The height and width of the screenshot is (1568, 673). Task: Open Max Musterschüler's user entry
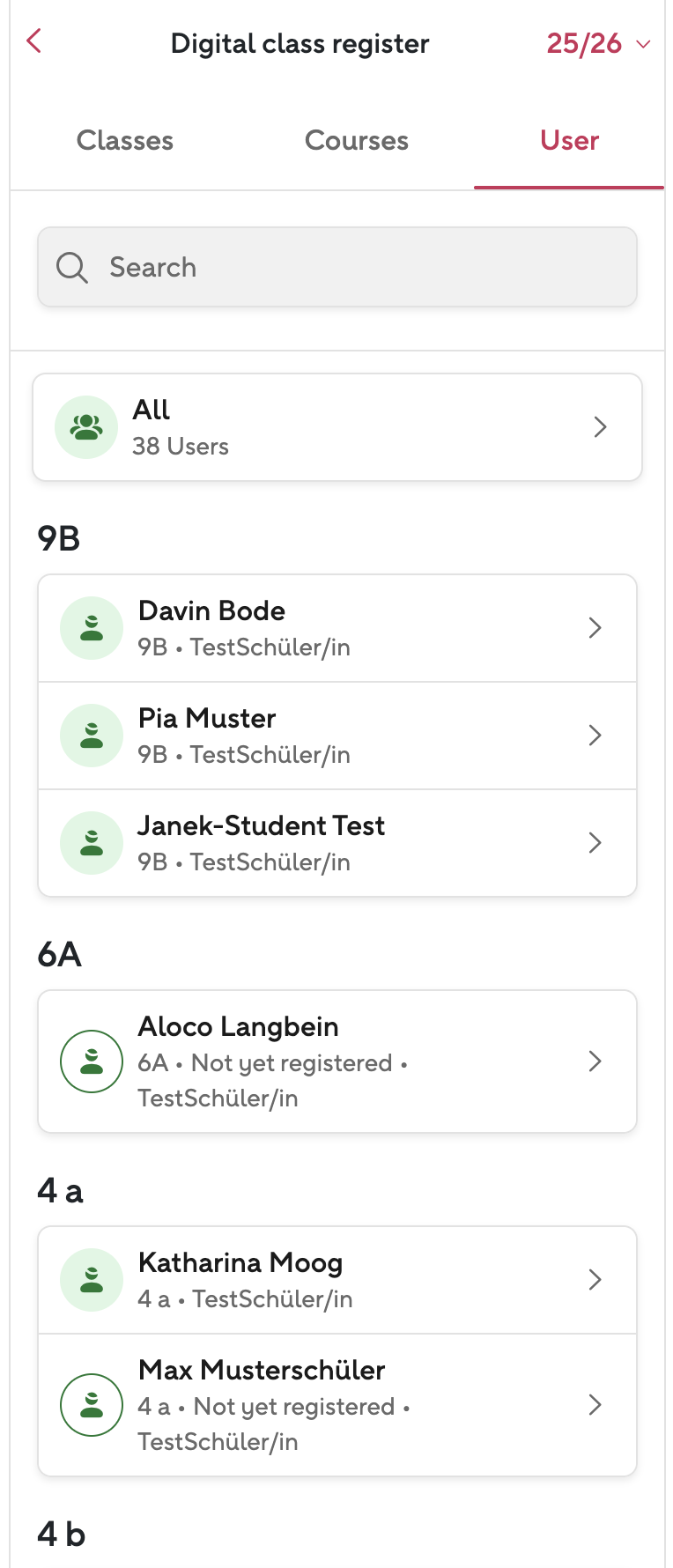point(335,1405)
